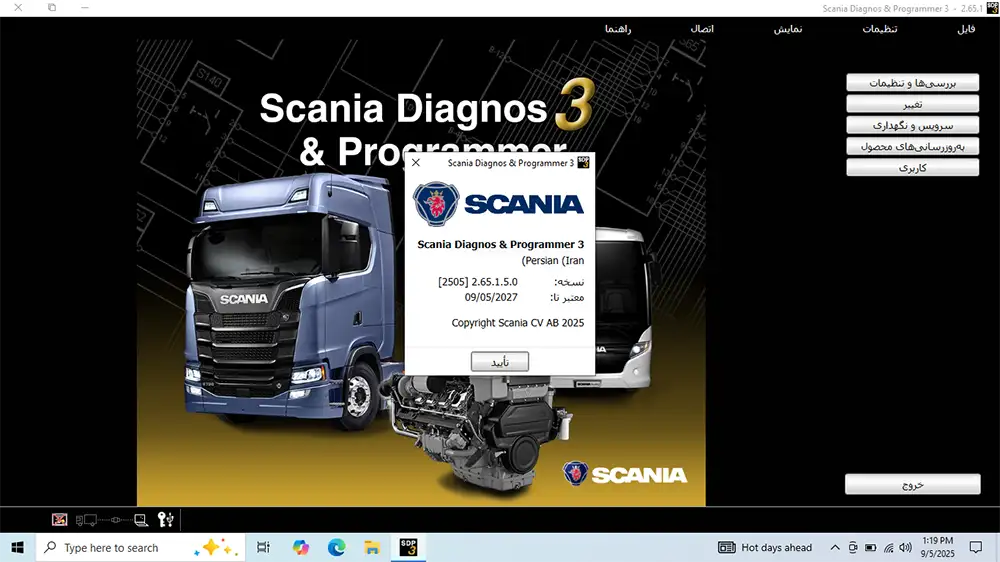Expand hidden system tray icons chevron
The image size is (1000, 562).
[835, 548]
